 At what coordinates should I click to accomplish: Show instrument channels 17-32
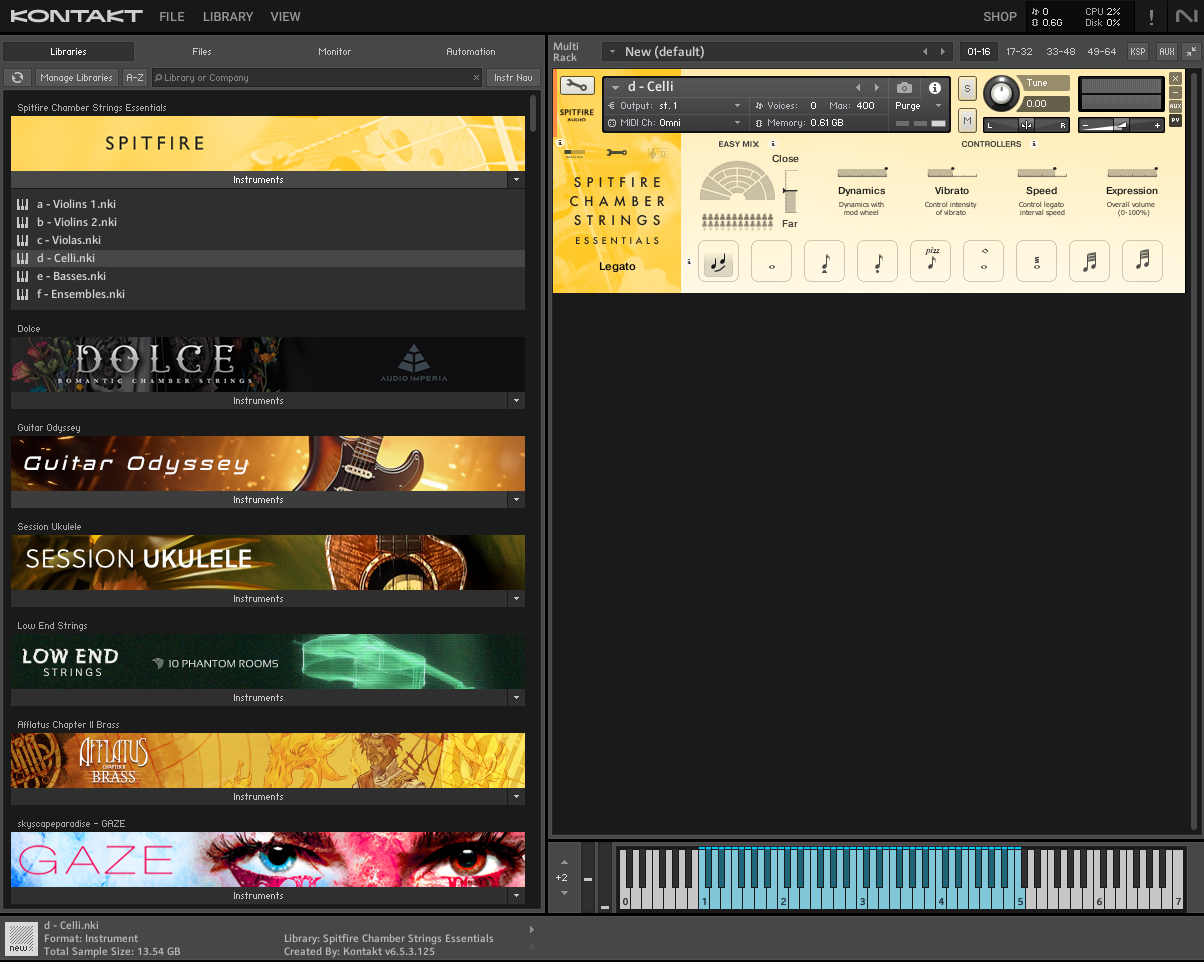coord(1019,51)
